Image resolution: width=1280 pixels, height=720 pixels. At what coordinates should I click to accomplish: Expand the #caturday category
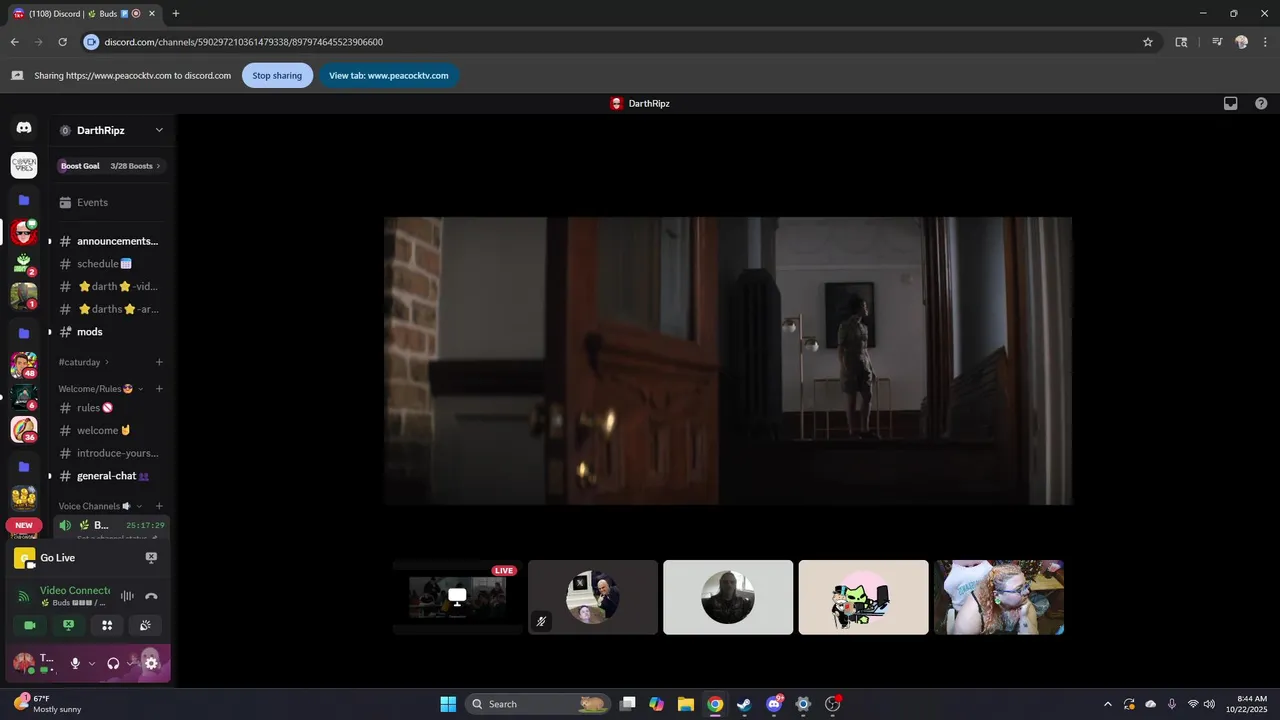point(84,362)
